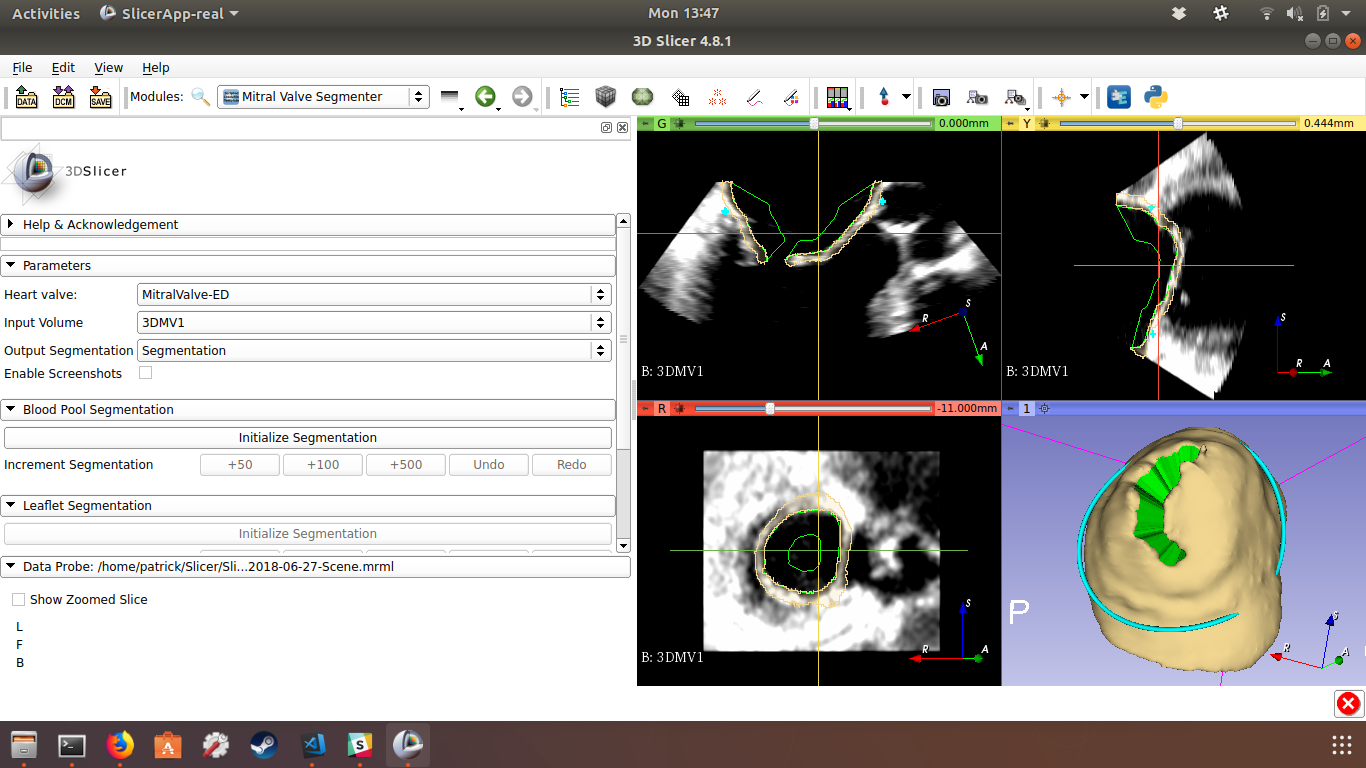Click the SAVE scene icon
1366x768 pixels.
(100, 97)
